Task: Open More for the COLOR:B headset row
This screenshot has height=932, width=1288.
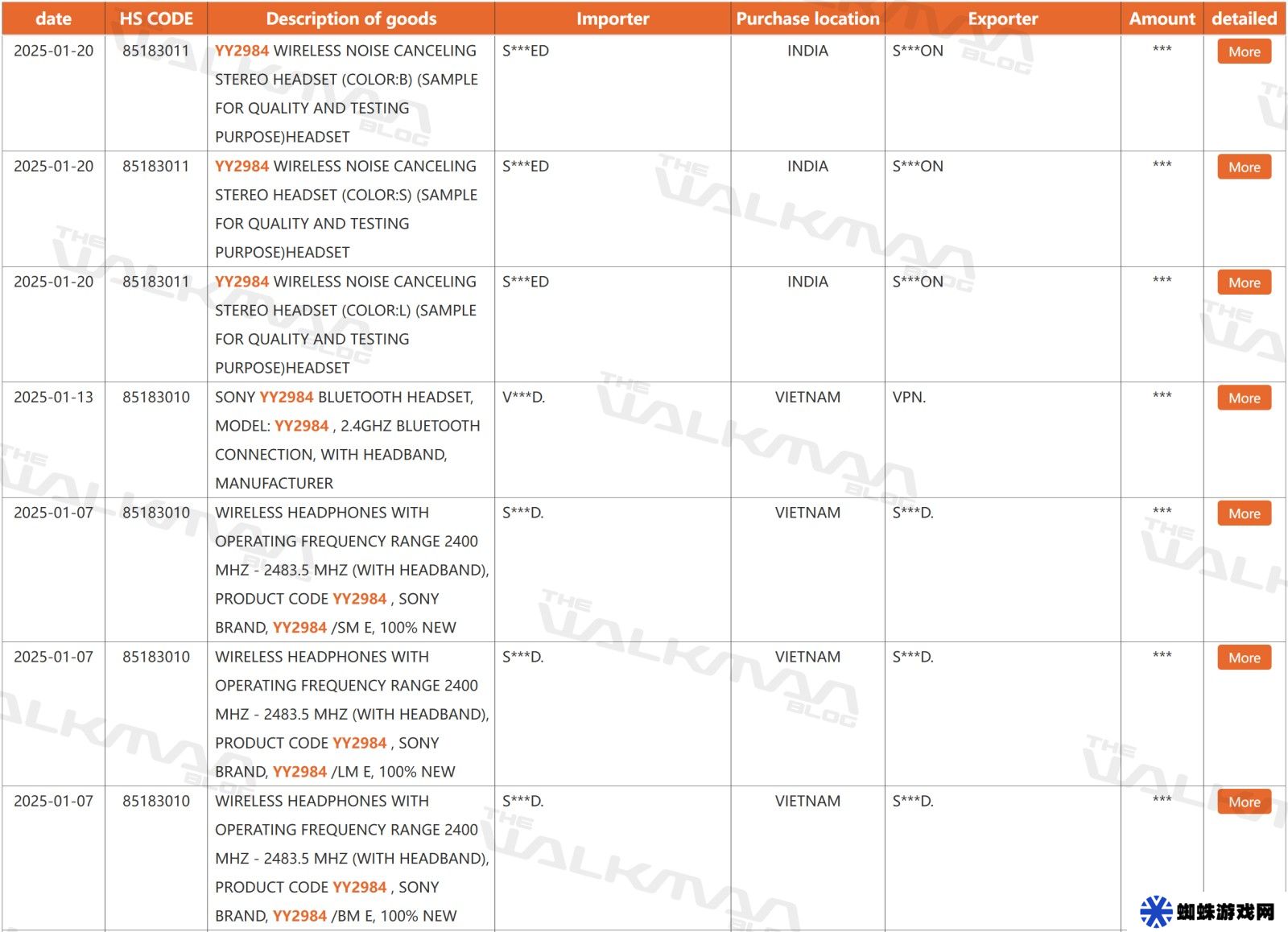Action: (x=1244, y=52)
